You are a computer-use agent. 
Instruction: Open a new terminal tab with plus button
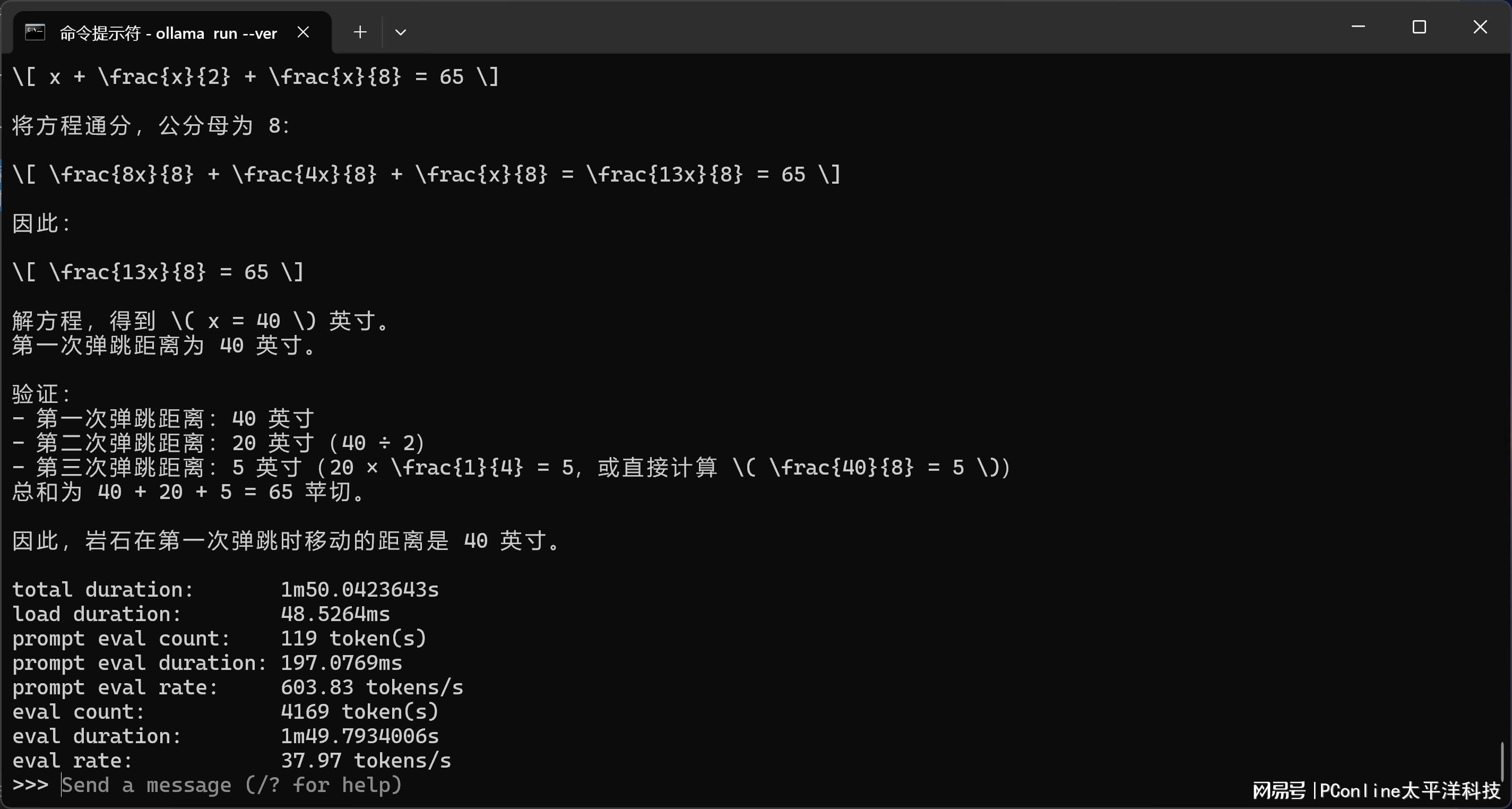tap(360, 32)
